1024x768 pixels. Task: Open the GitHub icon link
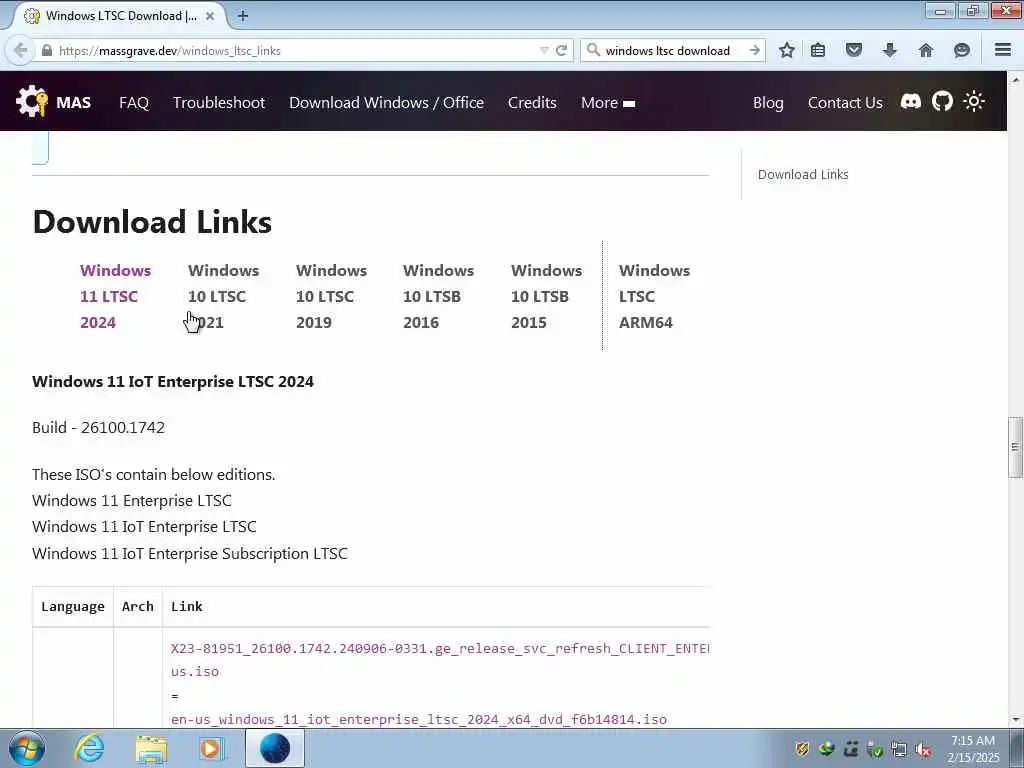click(942, 102)
